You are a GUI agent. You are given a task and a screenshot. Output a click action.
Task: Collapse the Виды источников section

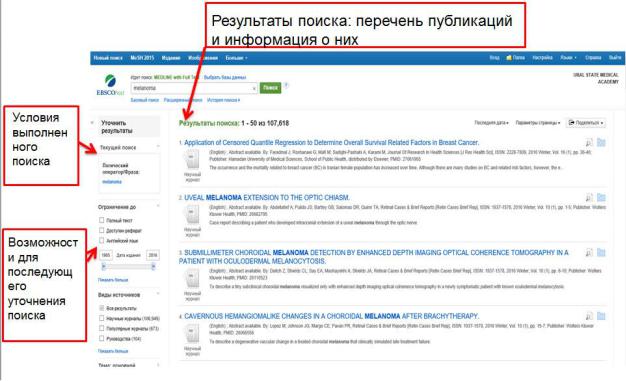158,294
